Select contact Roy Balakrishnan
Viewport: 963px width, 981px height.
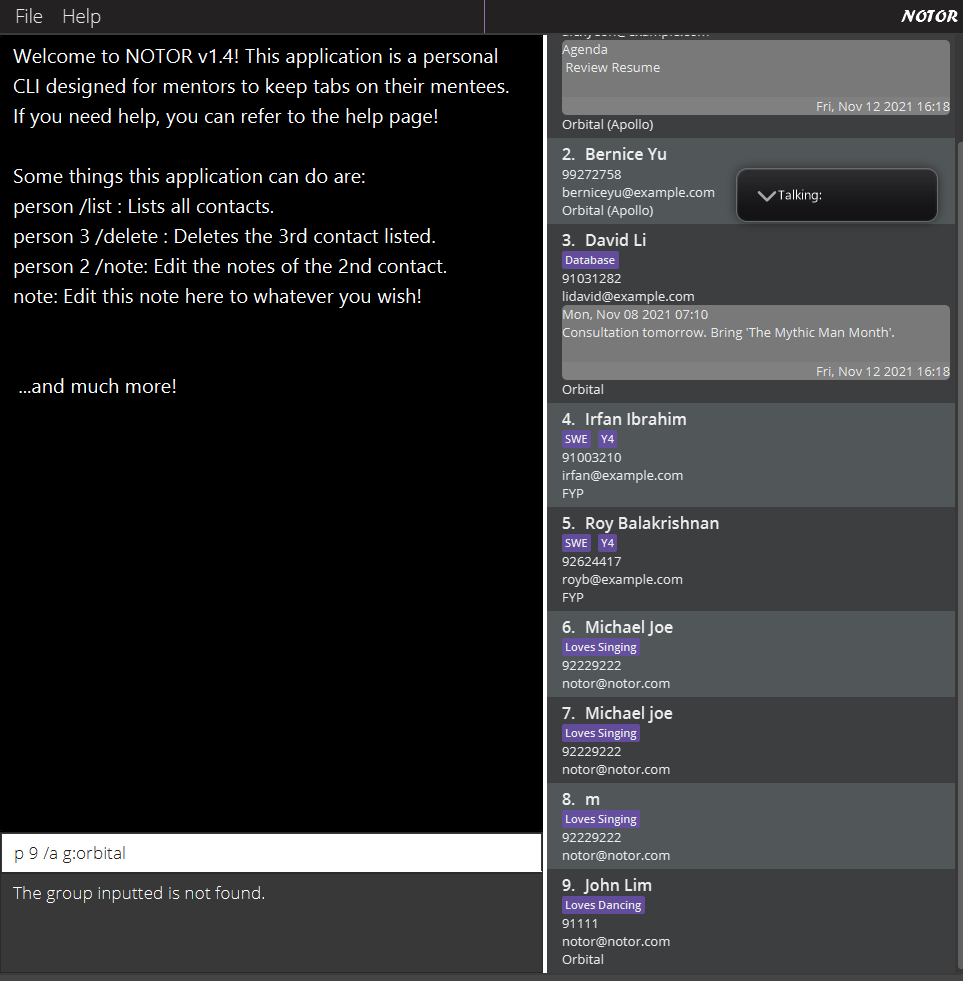tap(751, 559)
